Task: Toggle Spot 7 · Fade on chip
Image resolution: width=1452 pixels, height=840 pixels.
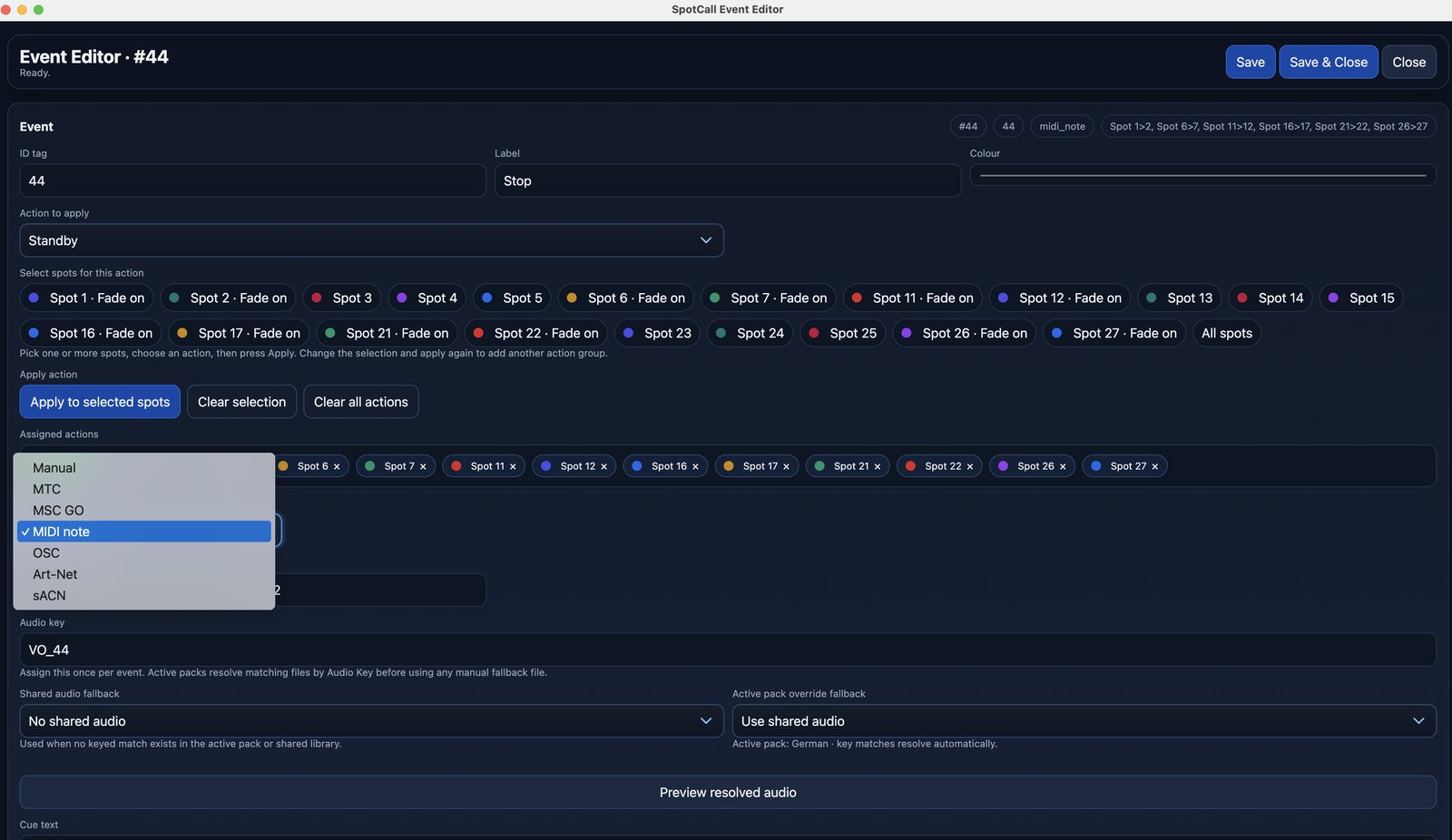Action: (x=769, y=298)
